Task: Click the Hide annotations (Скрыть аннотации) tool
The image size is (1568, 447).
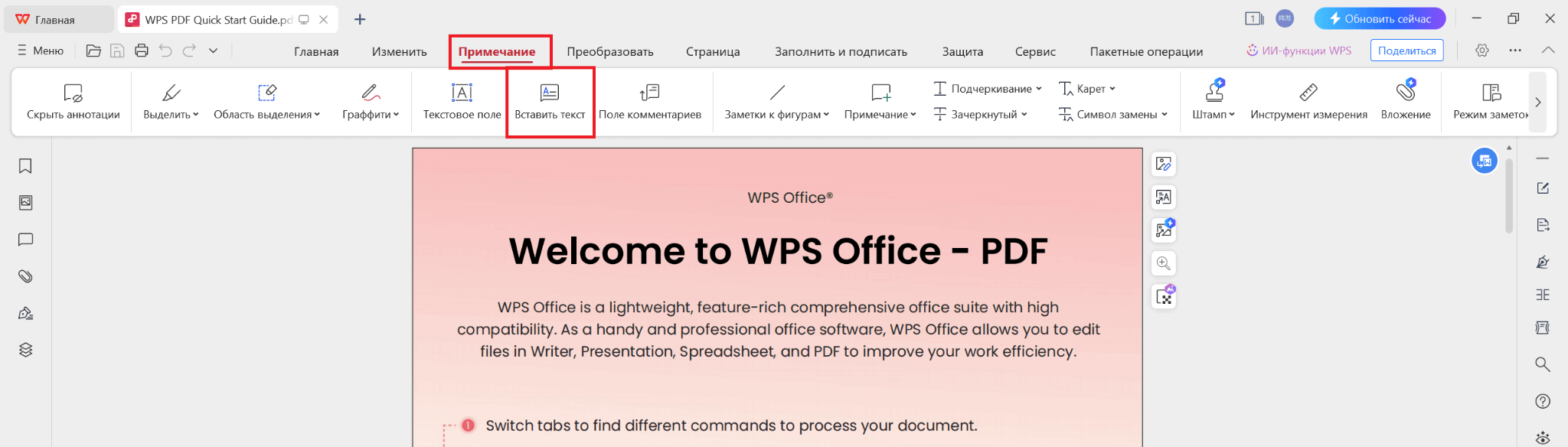Action: [73, 102]
